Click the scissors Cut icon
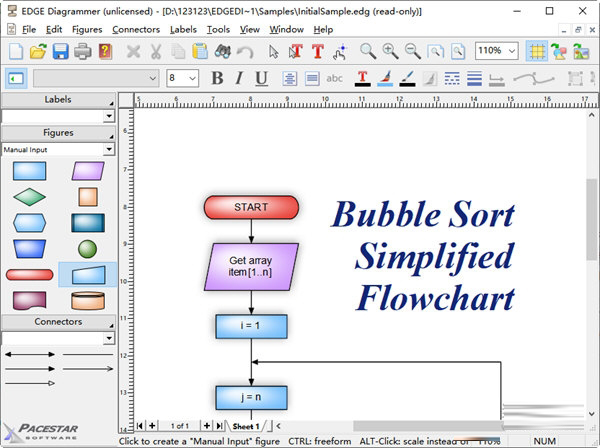This screenshot has width=600, height=448. click(x=155, y=51)
